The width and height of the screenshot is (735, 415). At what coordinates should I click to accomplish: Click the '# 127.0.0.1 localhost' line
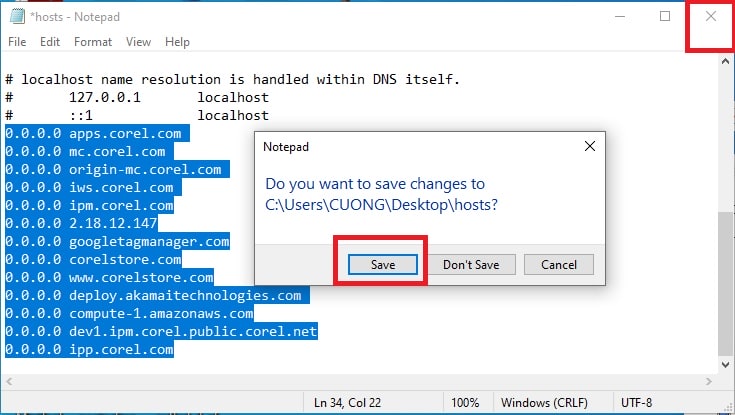click(137, 97)
